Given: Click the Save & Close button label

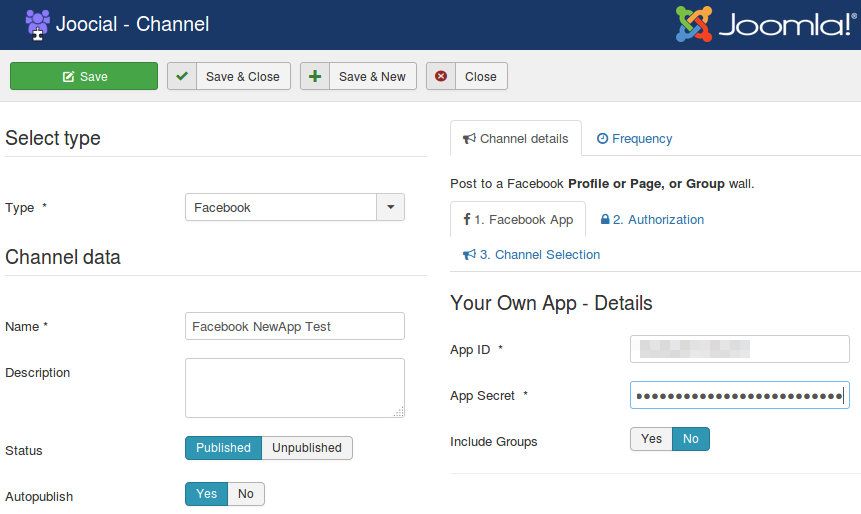Looking at the screenshot, I should point(243,76).
